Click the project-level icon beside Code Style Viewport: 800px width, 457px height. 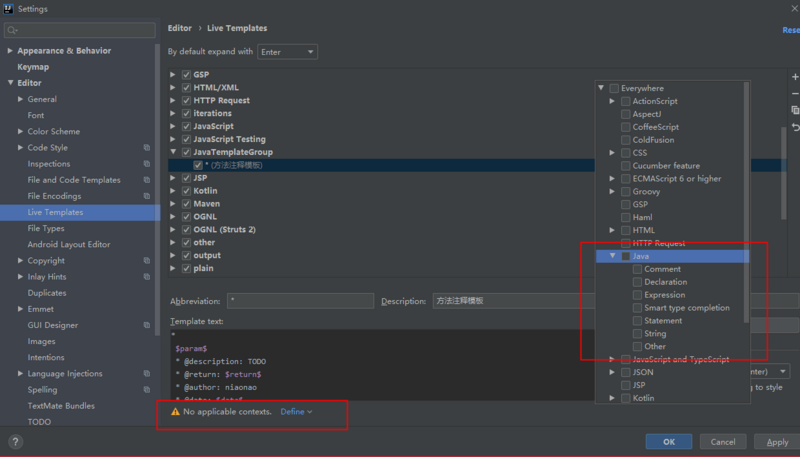click(x=147, y=147)
